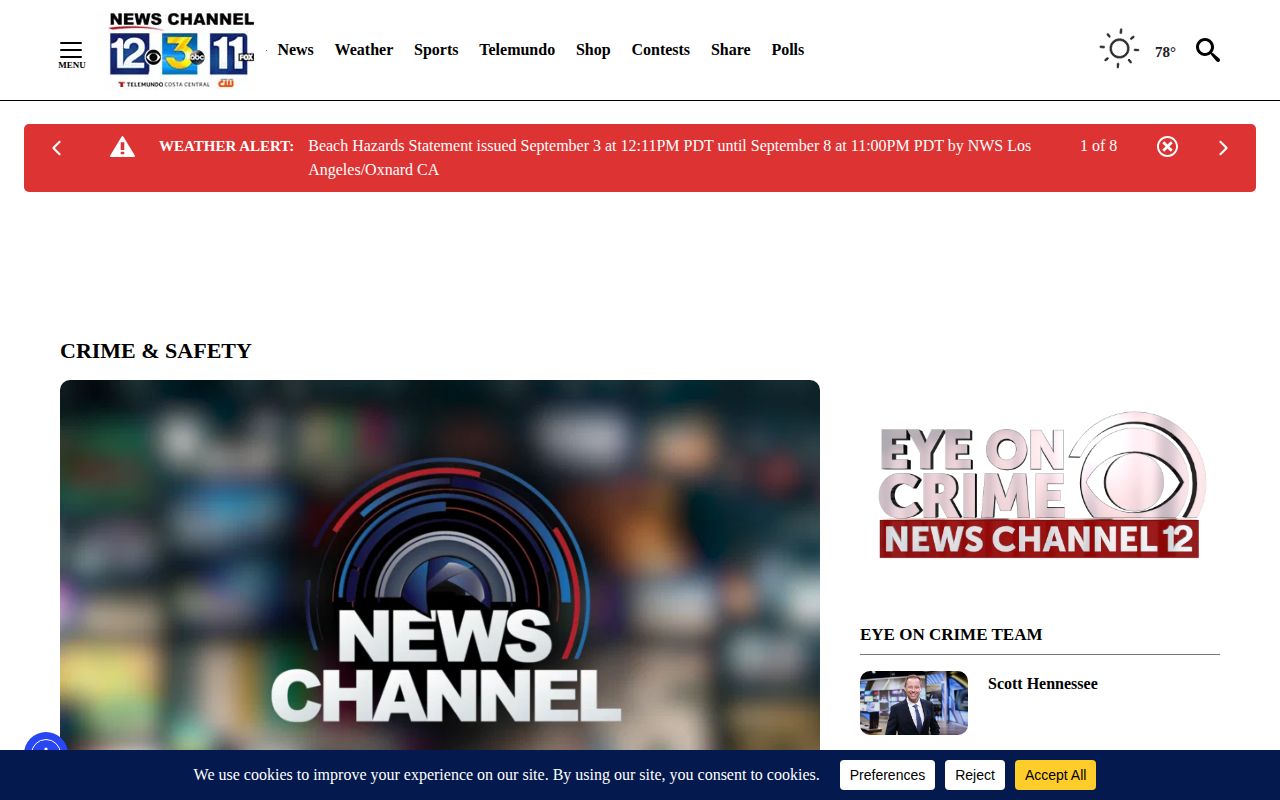Accept All cookies
This screenshot has height=800, width=1280.
(1055, 775)
